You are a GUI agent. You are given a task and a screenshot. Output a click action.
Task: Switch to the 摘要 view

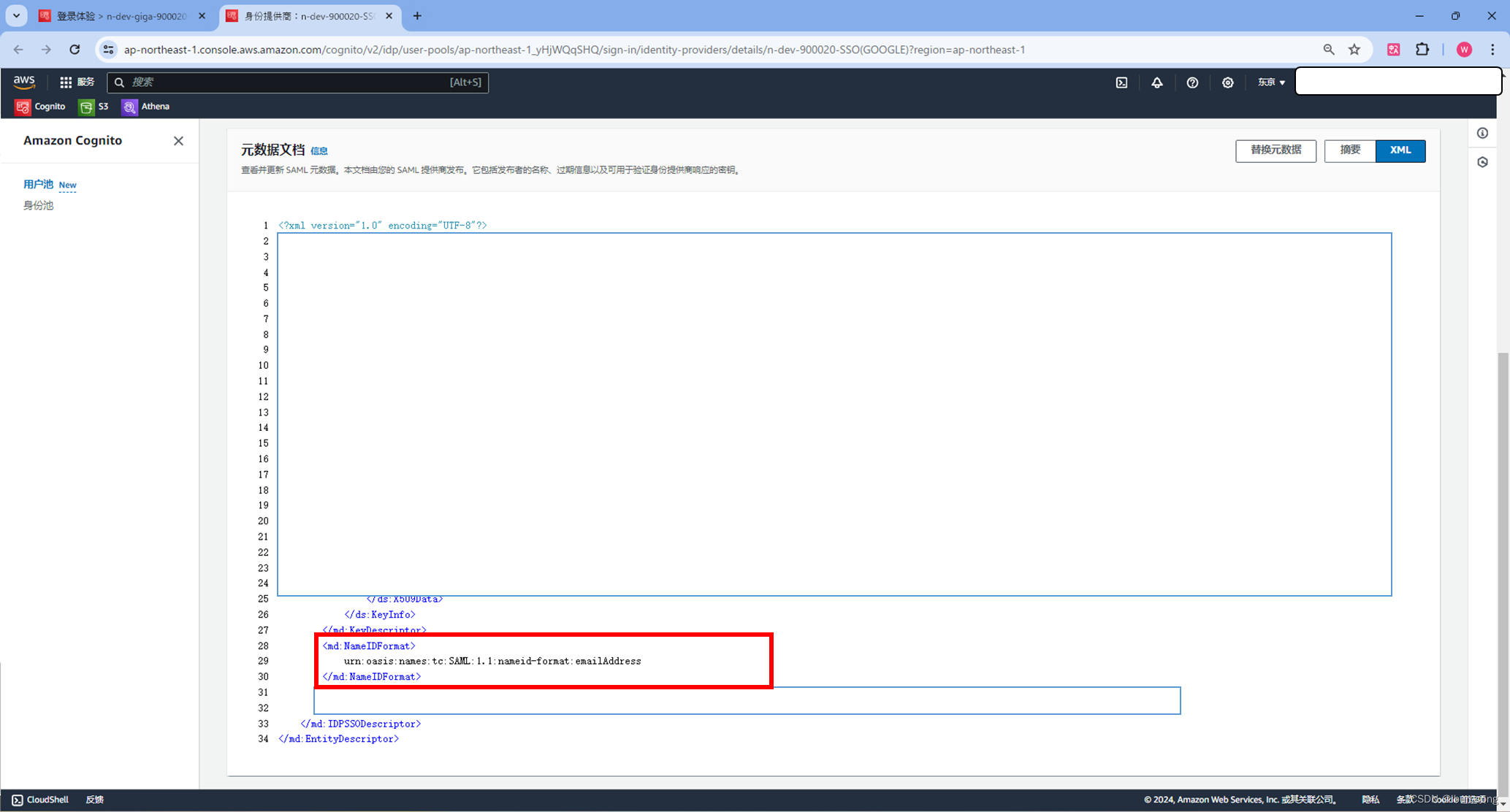(x=1350, y=150)
